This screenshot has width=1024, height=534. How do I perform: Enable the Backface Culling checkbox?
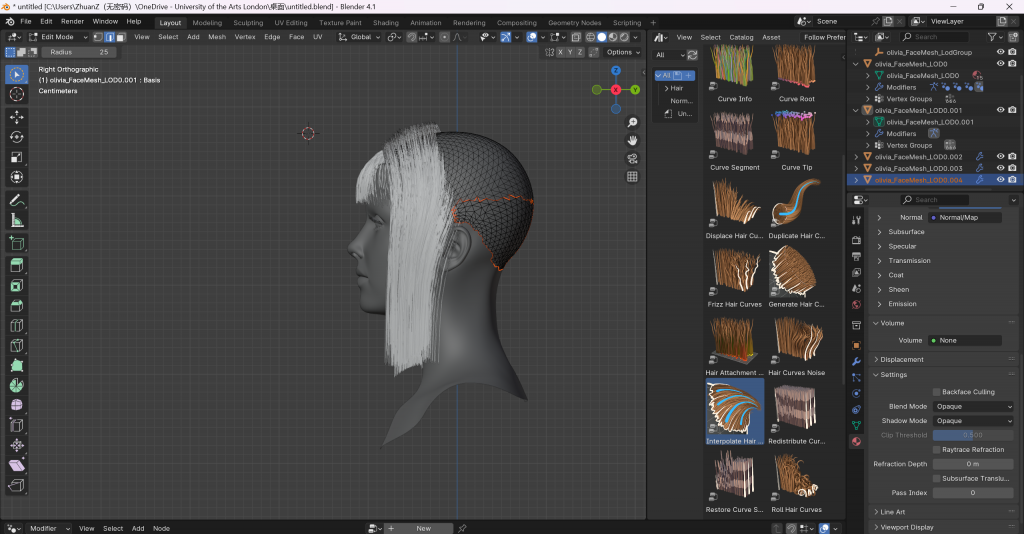tap(937, 392)
